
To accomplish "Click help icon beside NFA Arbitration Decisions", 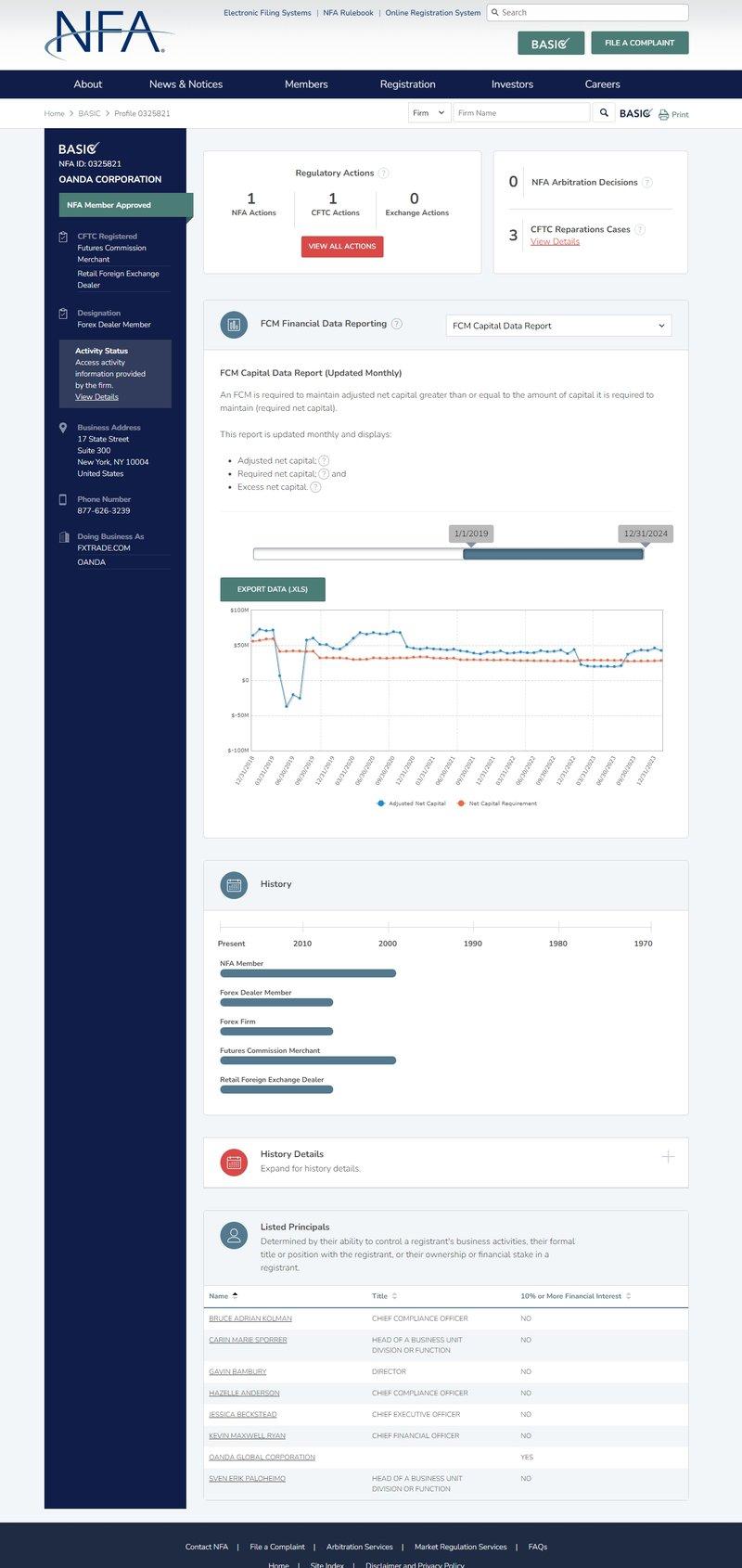I will coord(647,183).
